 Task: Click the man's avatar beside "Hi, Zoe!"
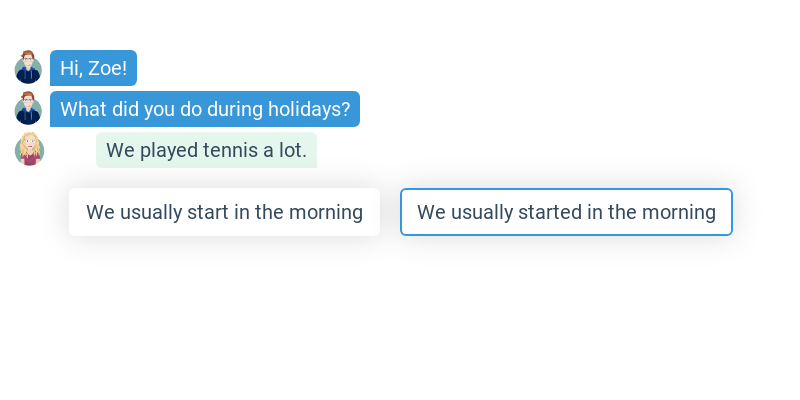pos(28,68)
